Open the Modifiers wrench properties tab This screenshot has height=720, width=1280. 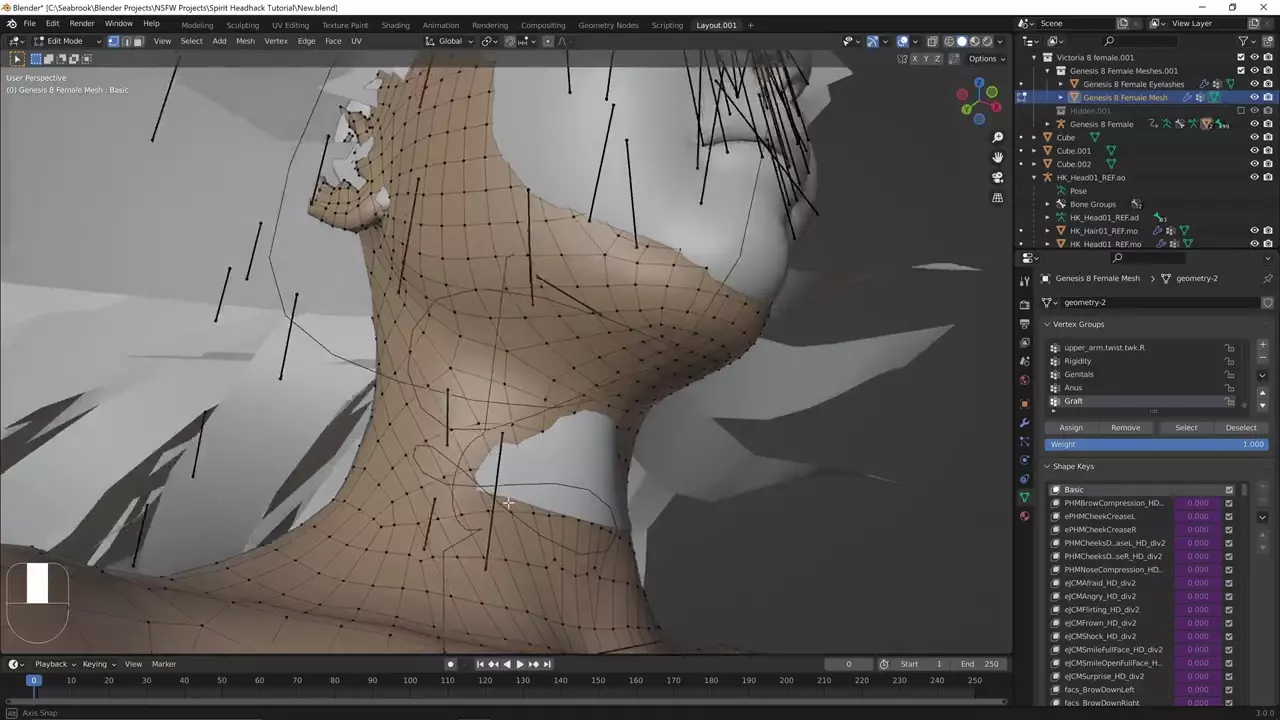(x=1024, y=422)
